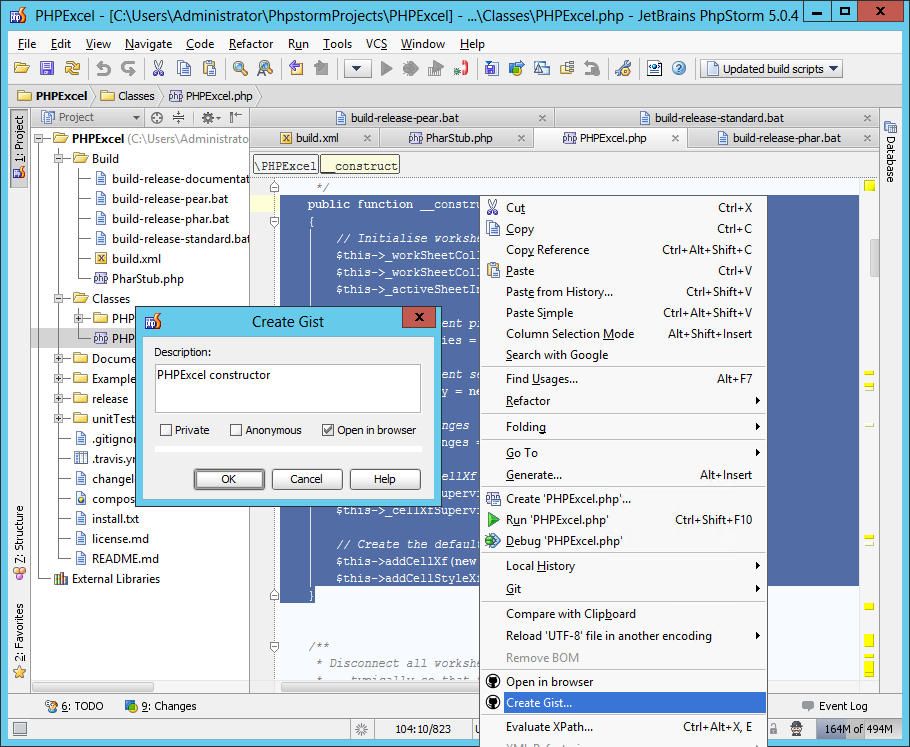The image size is (910, 747).
Task: Click the Undo toolbar icon
Action: coord(103,68)
